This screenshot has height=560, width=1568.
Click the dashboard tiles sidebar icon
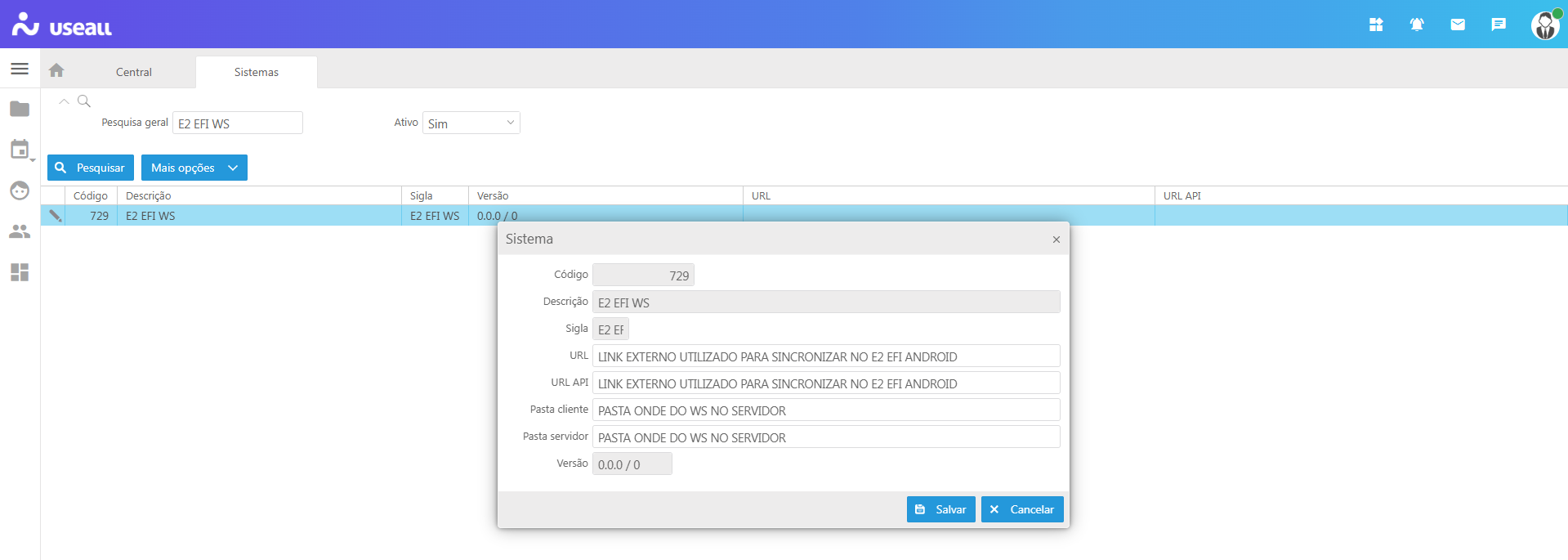(20, 272)
